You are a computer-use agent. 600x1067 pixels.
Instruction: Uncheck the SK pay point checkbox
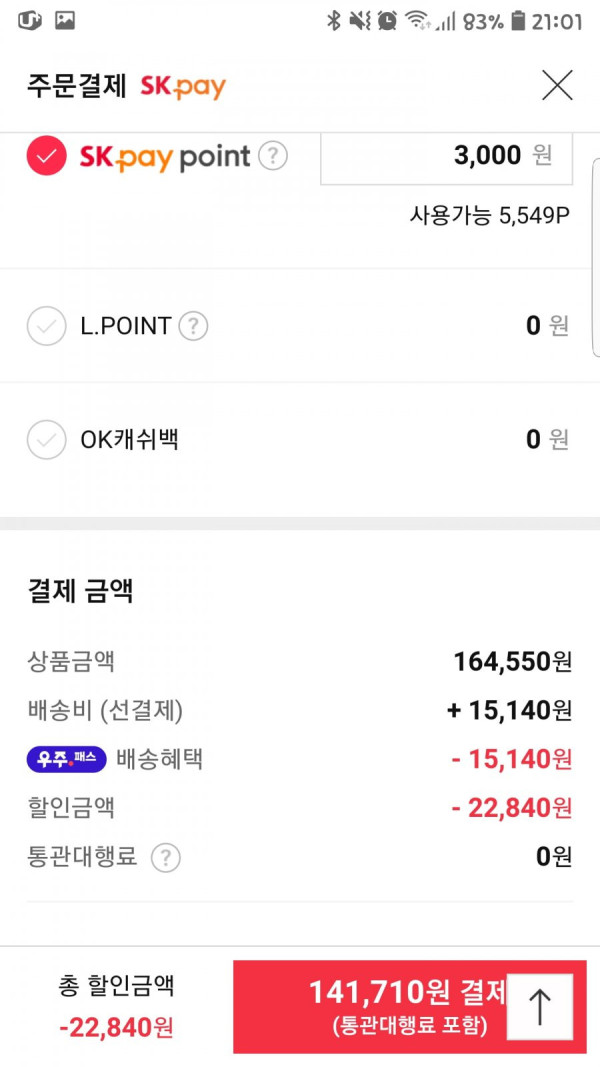pyautogui.click(x=46, y=156)
